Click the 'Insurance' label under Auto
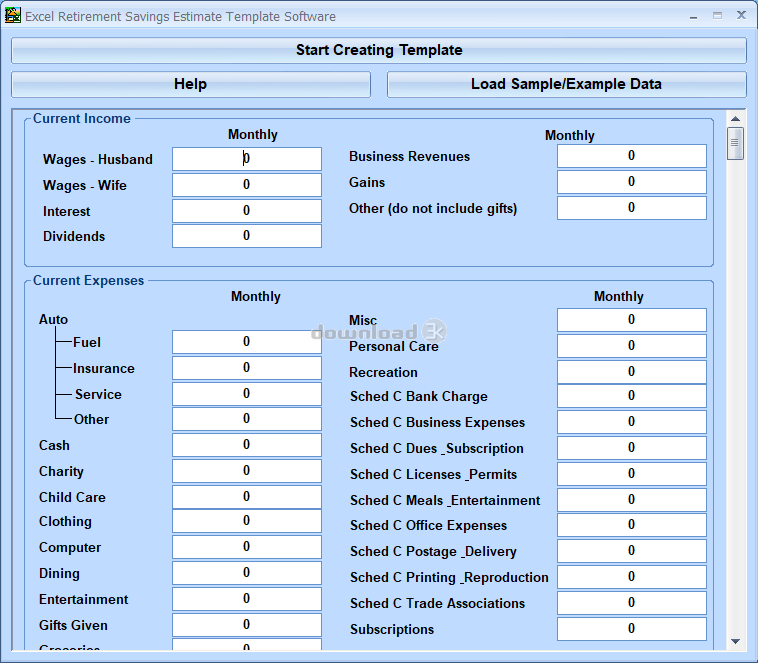The height and width of the screenshot is (663, 758). point(104,368)
